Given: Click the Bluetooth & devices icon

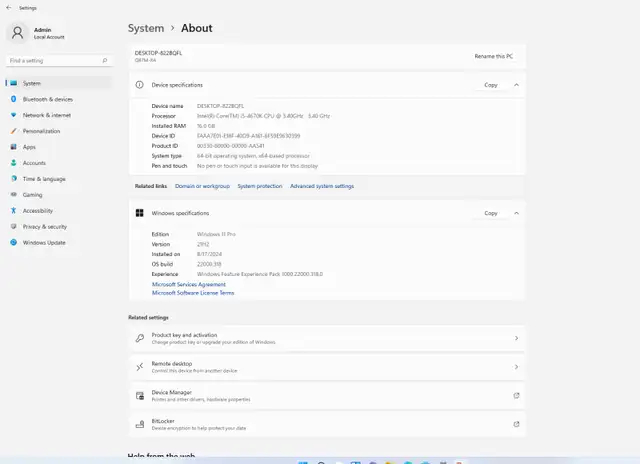Looking at the screenshot, I should click(x=13, y=99).
